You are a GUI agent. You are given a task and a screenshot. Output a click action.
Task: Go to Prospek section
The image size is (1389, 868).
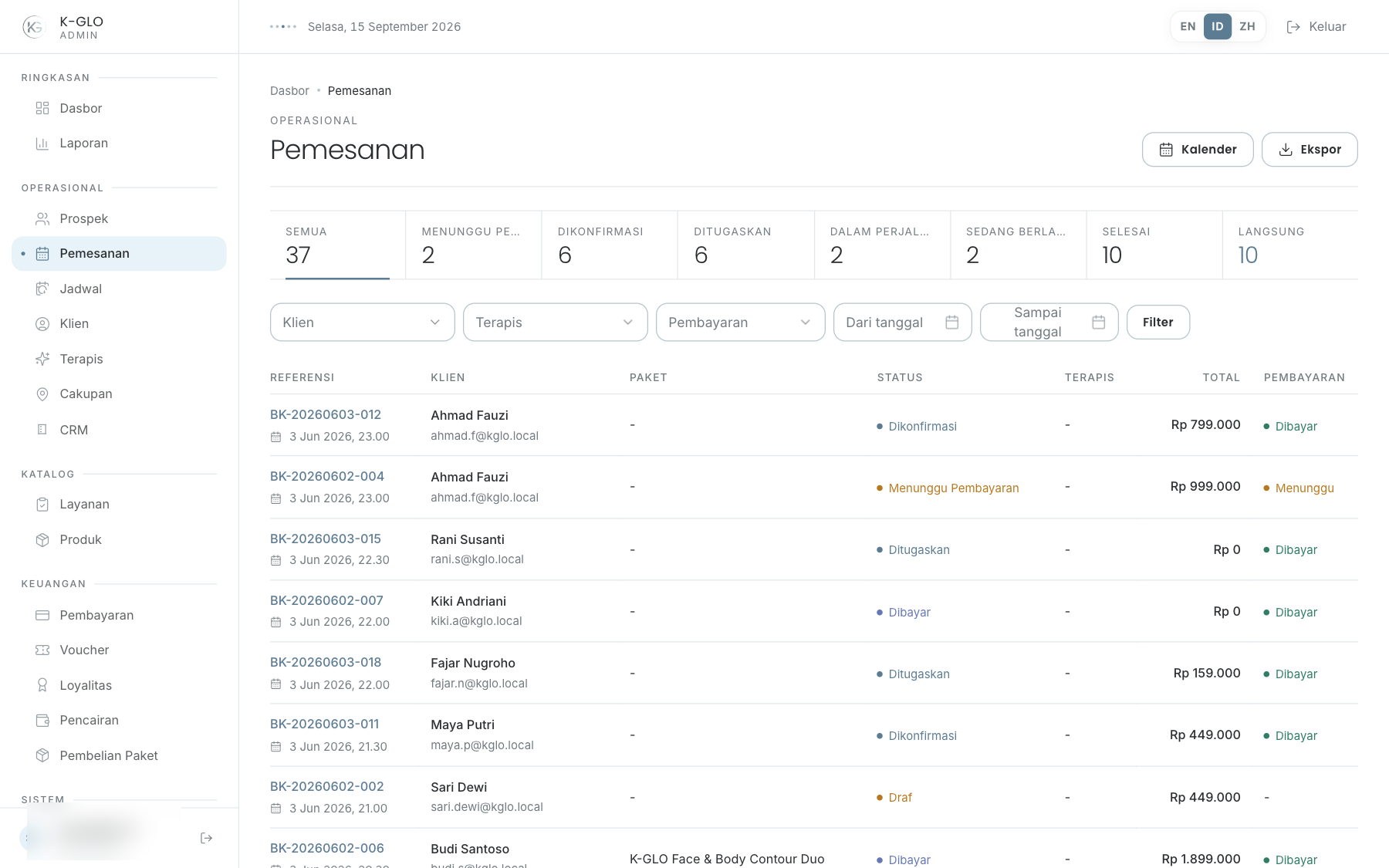[119, 218]
